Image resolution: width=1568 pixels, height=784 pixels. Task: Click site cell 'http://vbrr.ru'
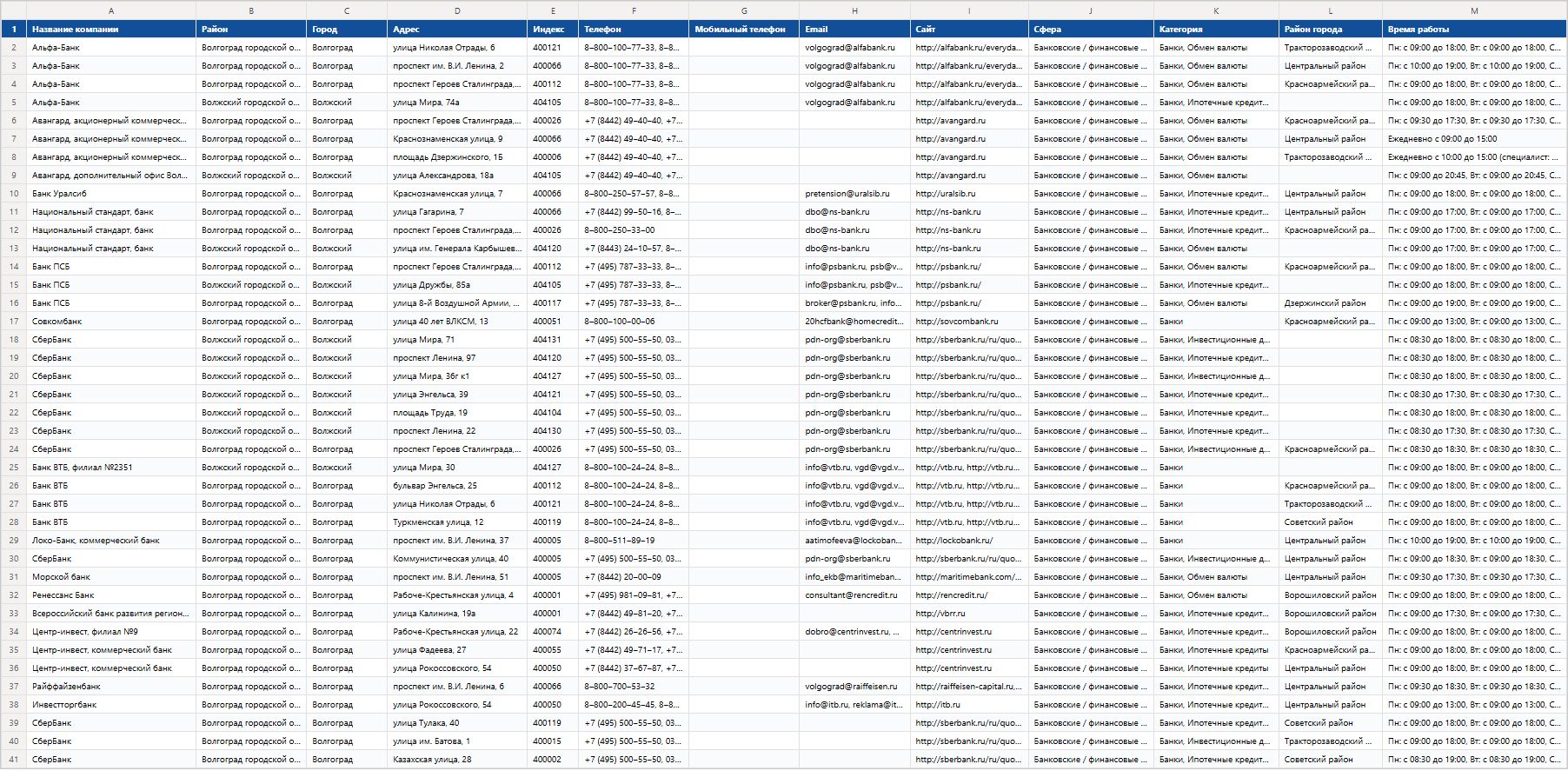click(x=969, y=614)
